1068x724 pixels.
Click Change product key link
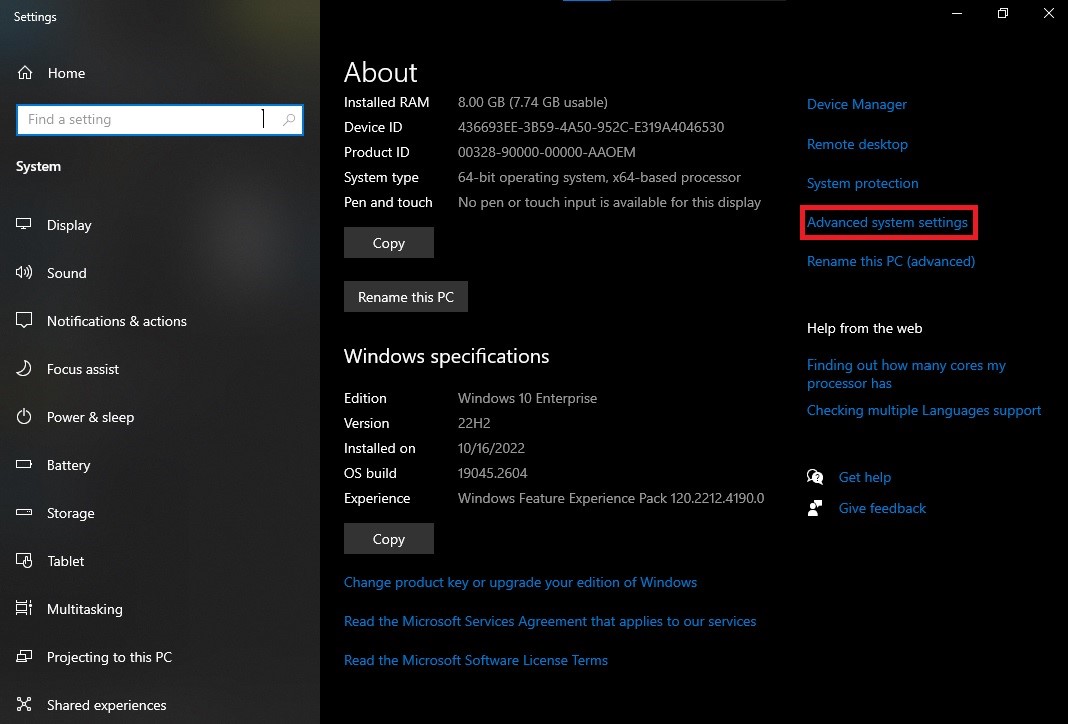[x=520, y=582]
